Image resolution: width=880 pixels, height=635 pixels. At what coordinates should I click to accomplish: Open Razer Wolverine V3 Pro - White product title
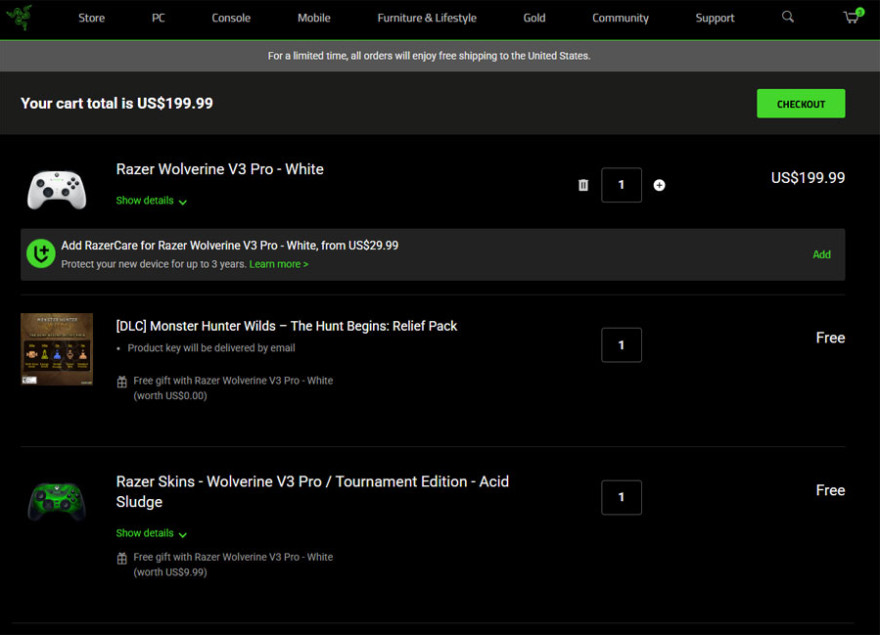[220, 169]
